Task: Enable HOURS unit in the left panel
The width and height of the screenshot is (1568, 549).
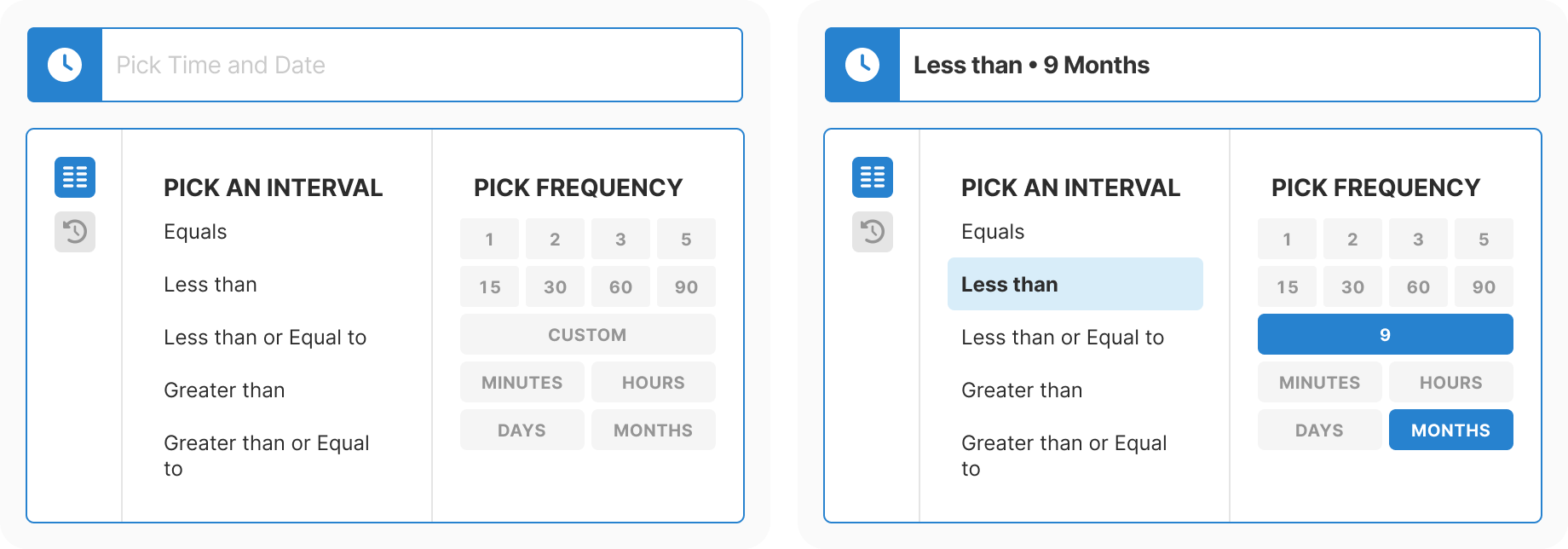Action: pos(653,382)
